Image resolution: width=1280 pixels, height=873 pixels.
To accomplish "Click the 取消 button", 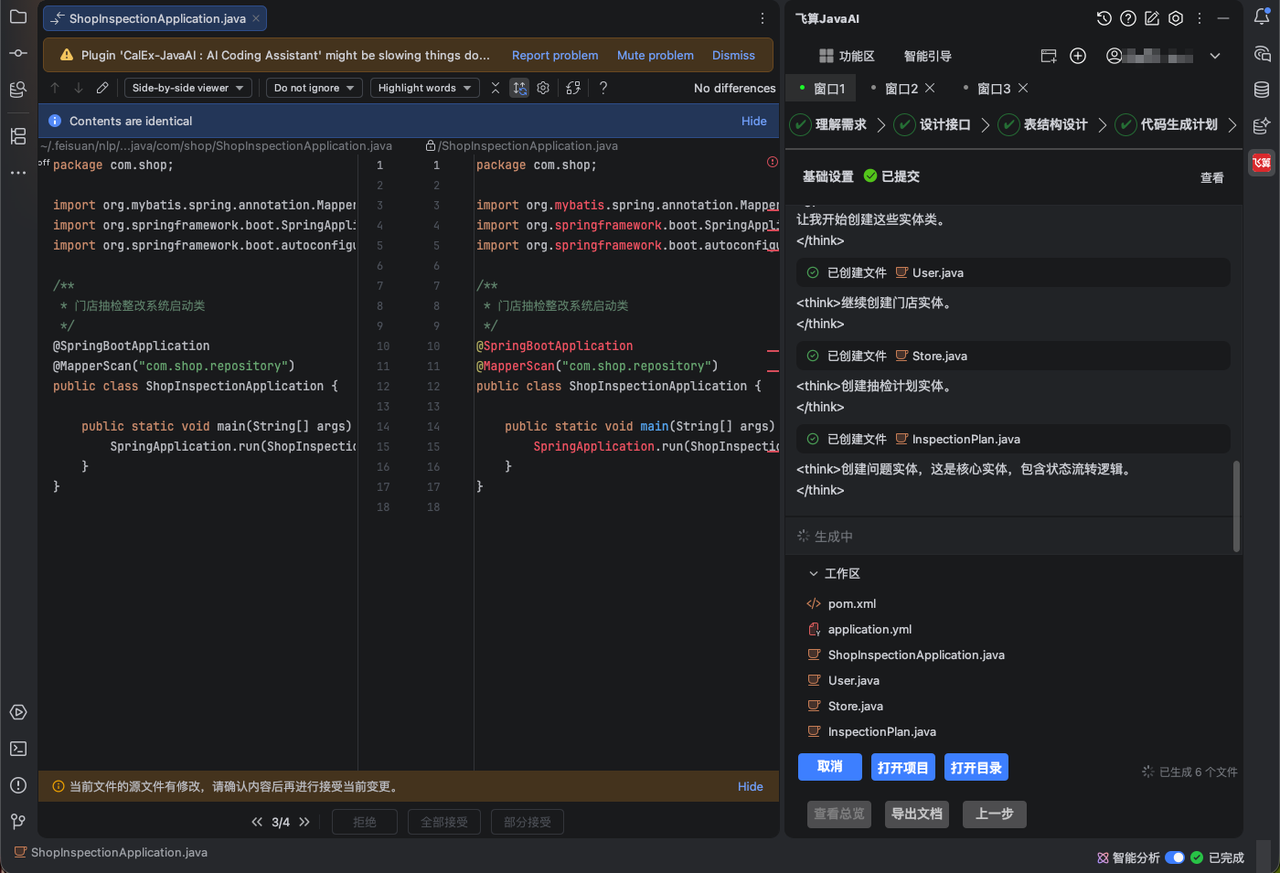I will point(830,767).
